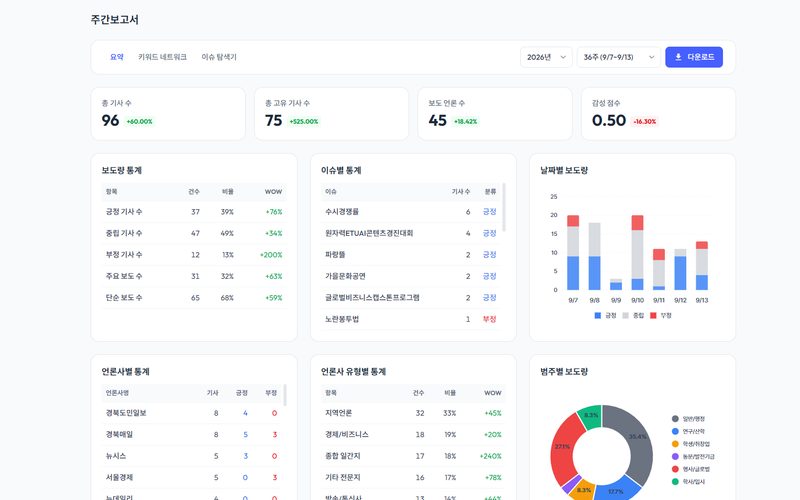Toggle the 중립 legend in 날짜별 보도량

633,315
